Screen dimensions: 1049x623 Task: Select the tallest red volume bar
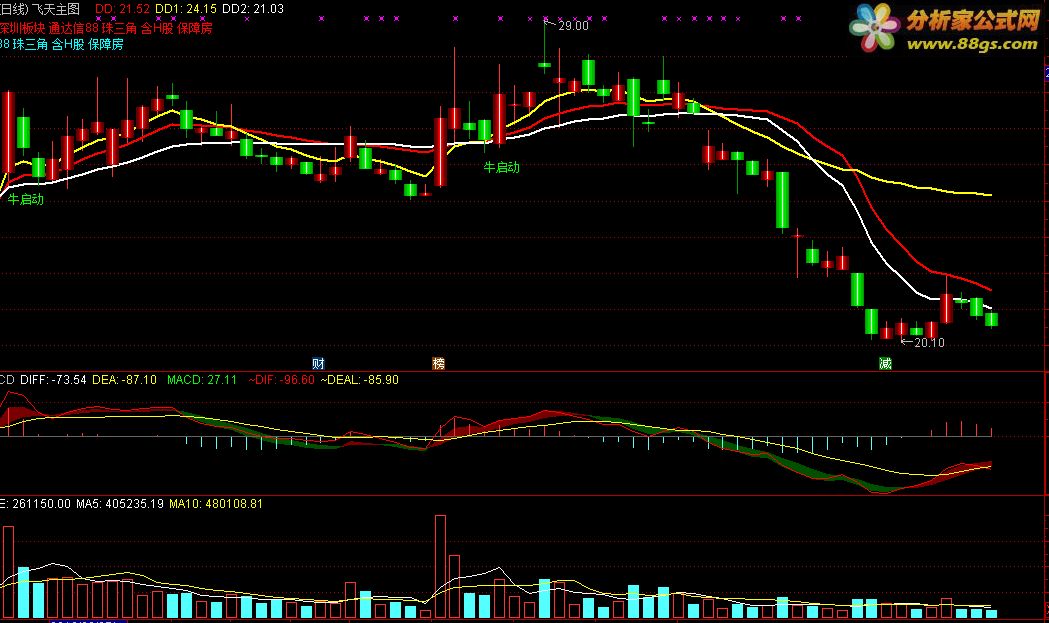440,566
